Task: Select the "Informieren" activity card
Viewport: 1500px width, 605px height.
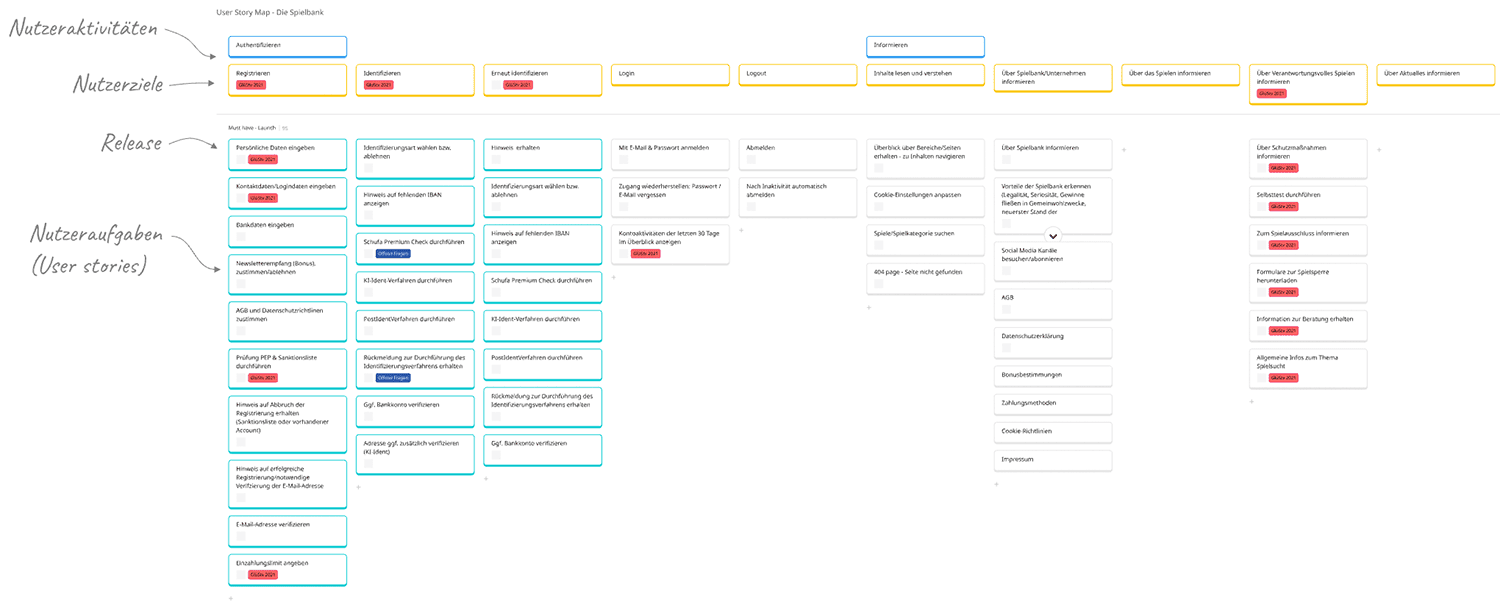Action: (925, 46)
